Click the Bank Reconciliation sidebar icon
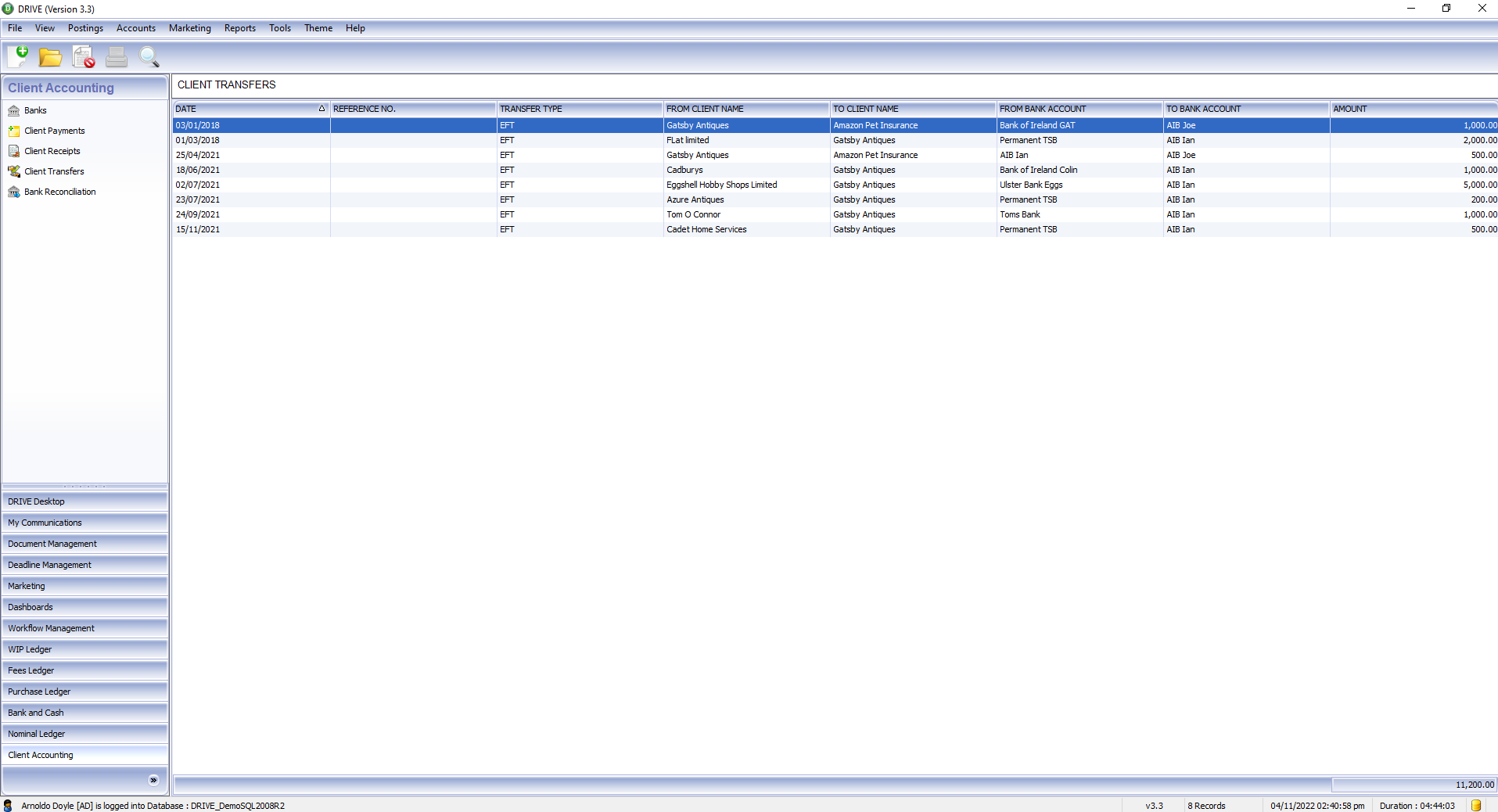The image size is (1498, 812). click(x=14, y=192)
